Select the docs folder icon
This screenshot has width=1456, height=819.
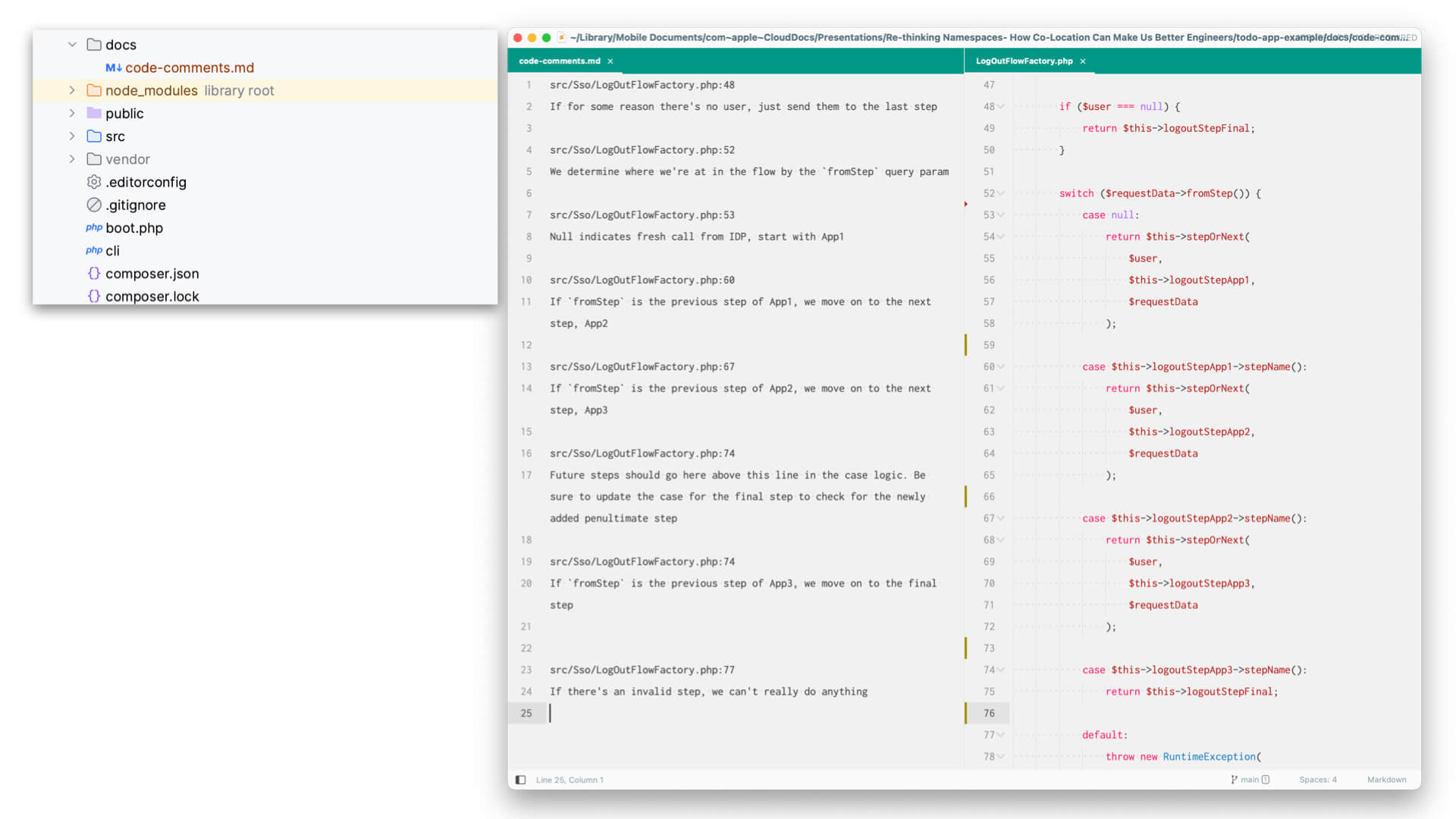(94, 45)
